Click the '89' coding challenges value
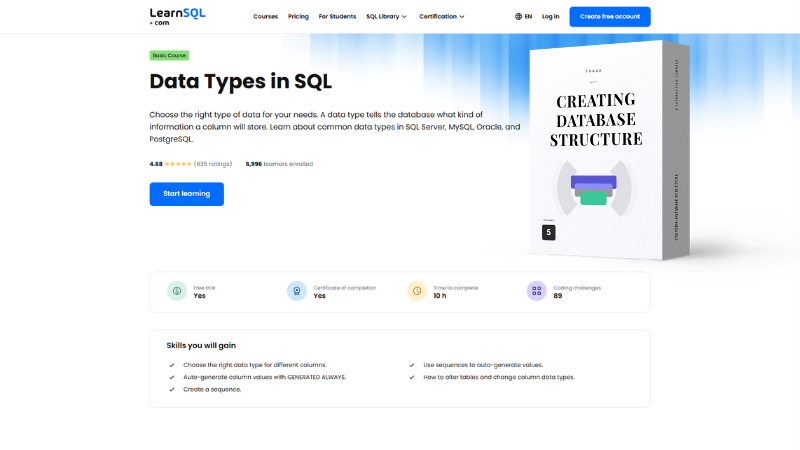The image size is (800, 450). [558, 296]
